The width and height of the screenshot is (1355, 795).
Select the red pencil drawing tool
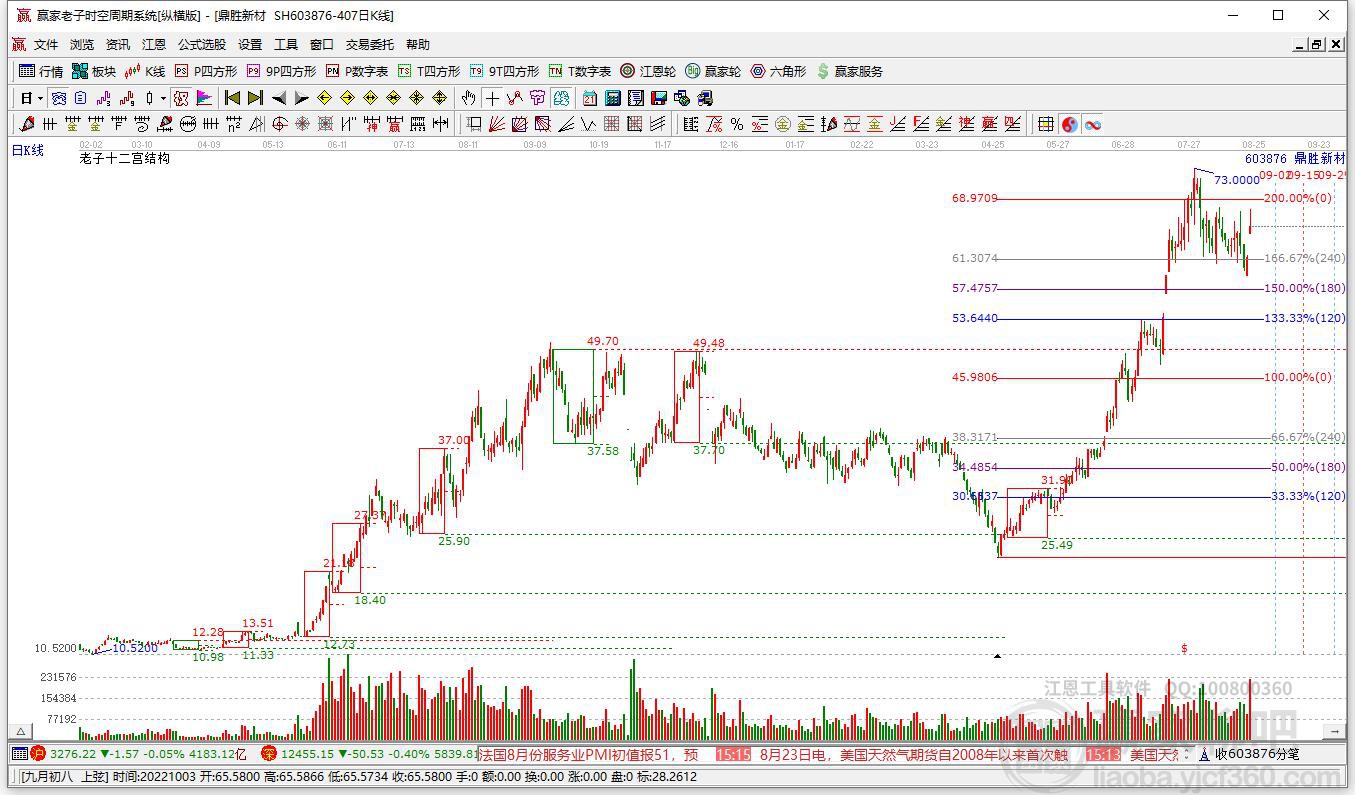[27, 124]
